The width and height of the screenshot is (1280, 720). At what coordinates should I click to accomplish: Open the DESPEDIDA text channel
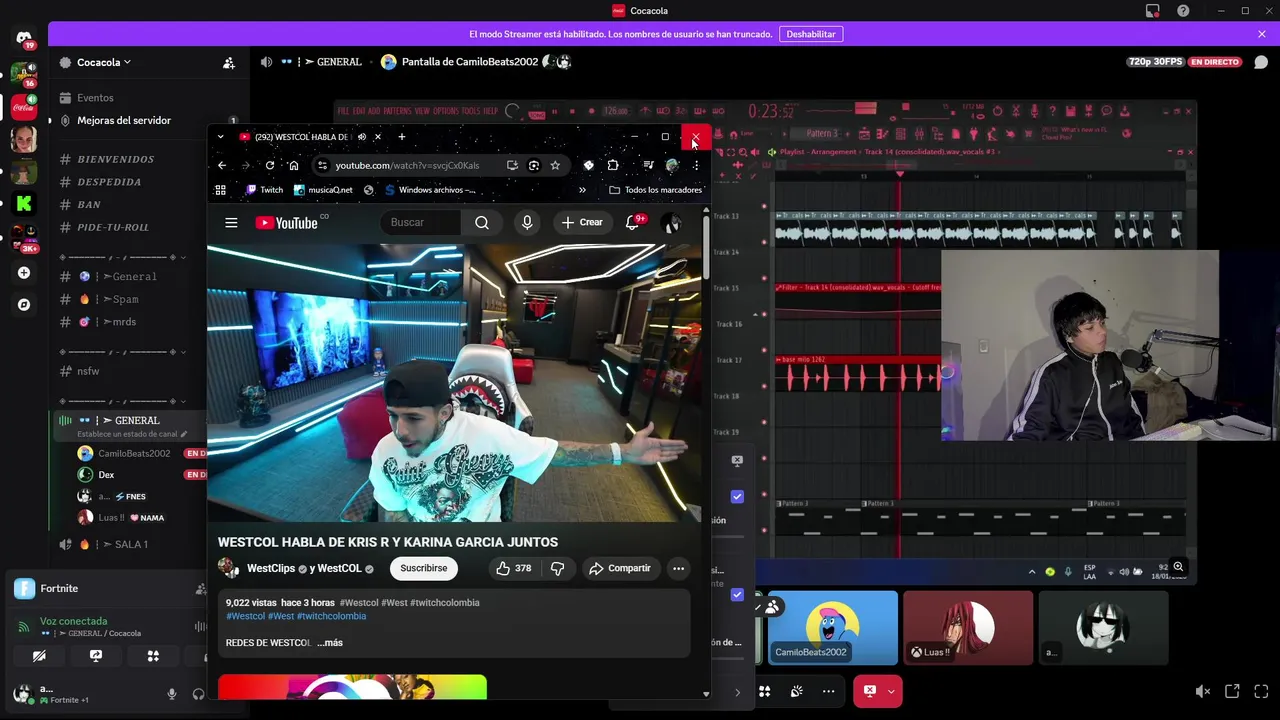click(x=109, y=182)
